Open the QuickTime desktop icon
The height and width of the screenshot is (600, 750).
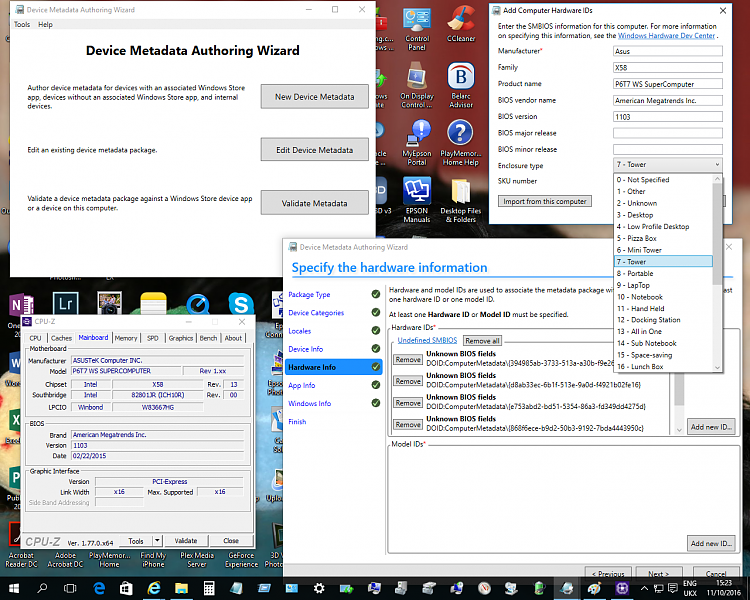198,304
